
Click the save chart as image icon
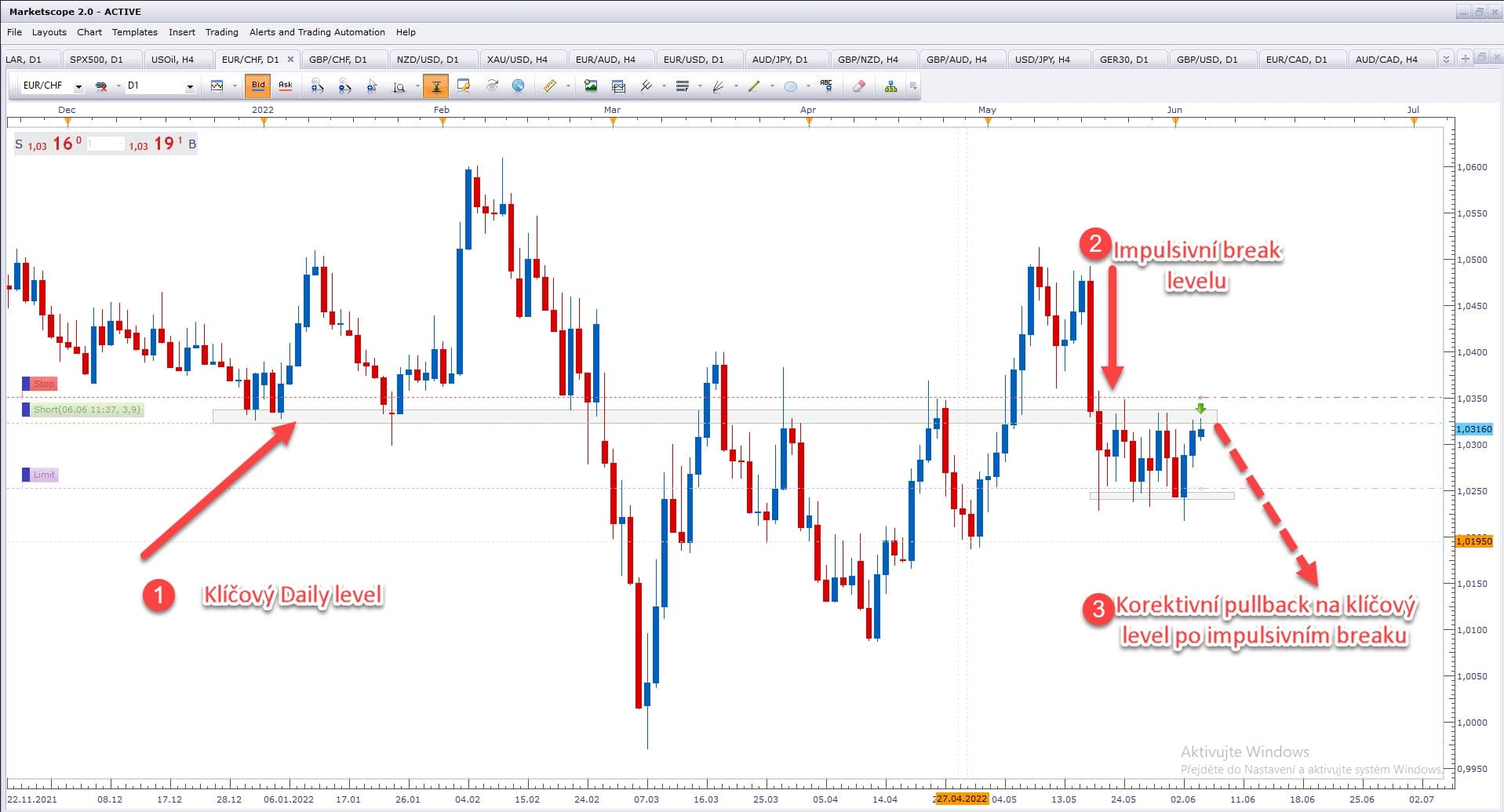point(591,86)
